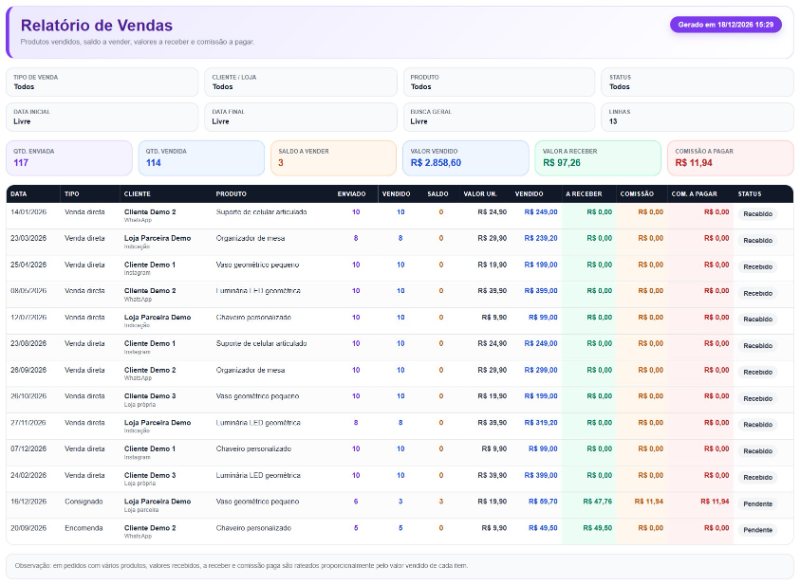800x585 pixels.
Task: Click the 'Produto' column header
Action: coord(231,194)
